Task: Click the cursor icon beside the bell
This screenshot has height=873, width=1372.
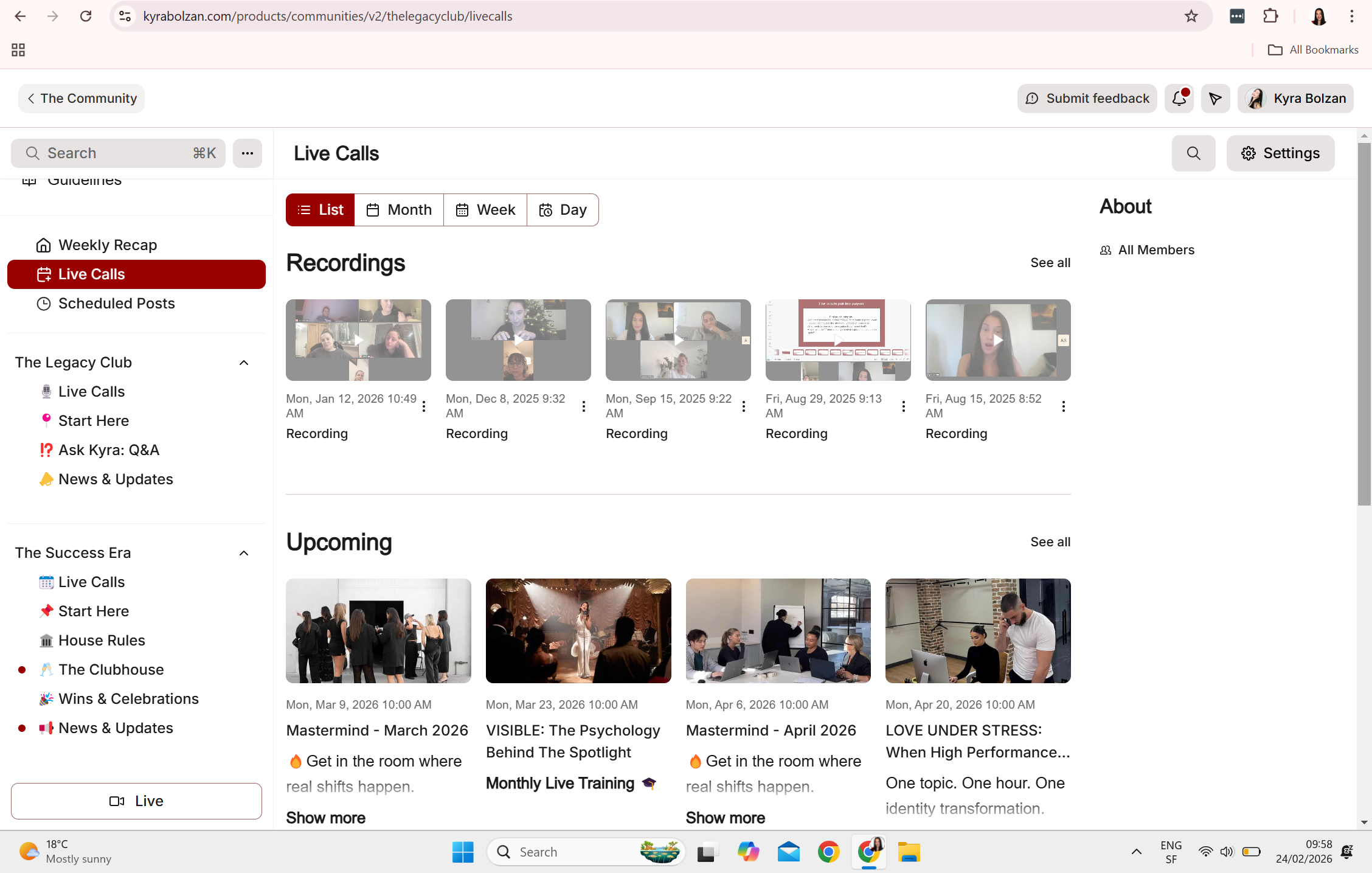Action: [x=1215, y=99]
